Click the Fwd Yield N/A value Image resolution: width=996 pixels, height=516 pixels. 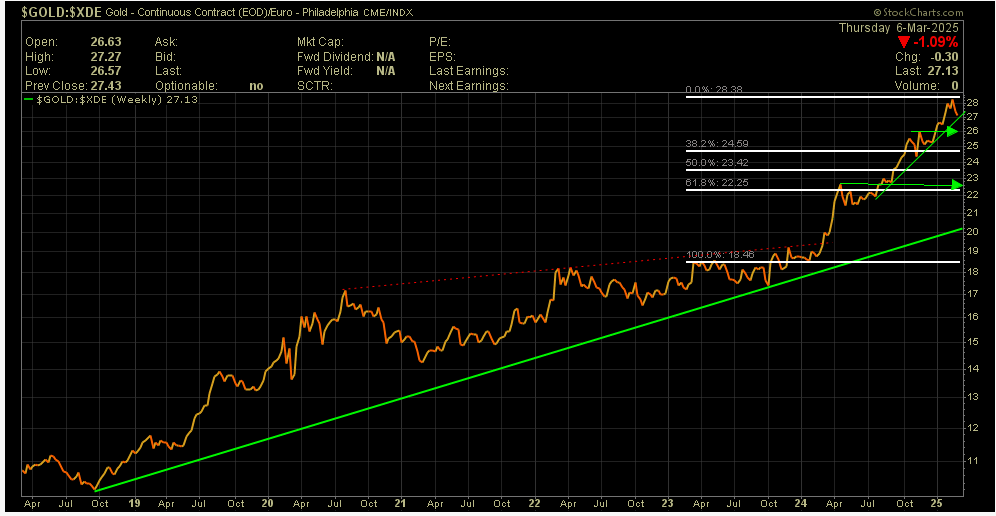coord(386,71)
